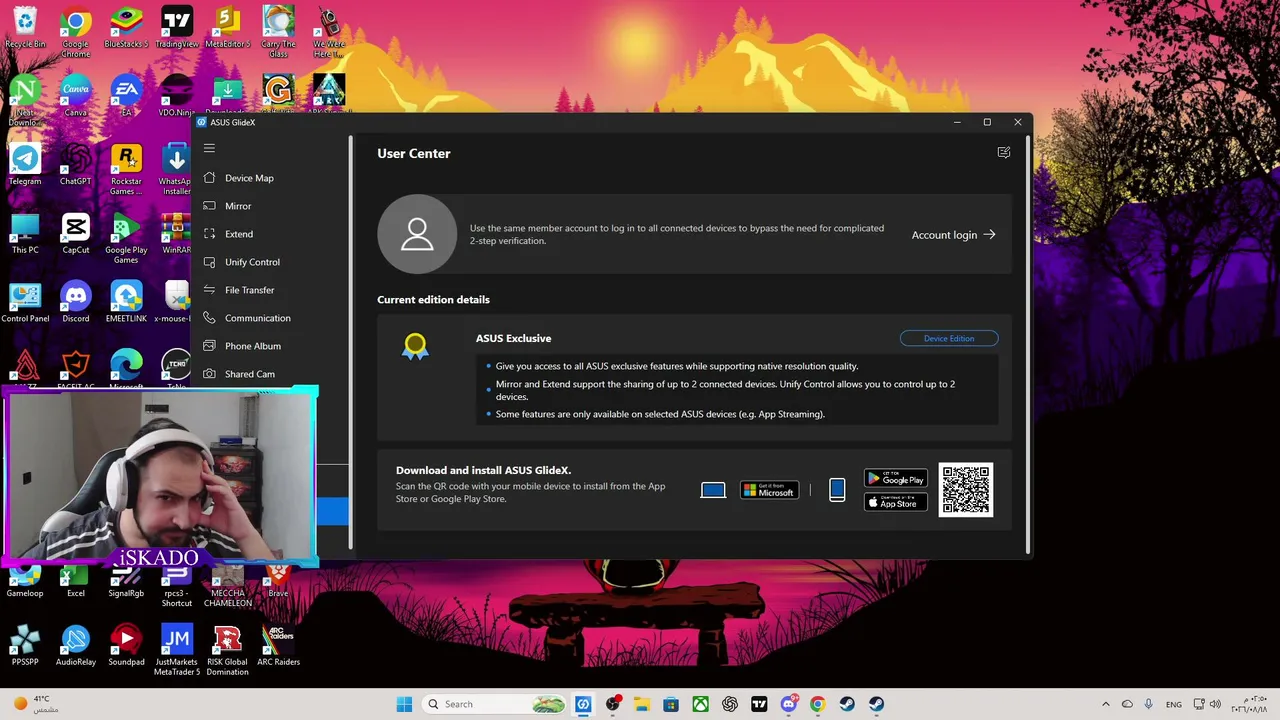1280x720 pixels.
Task: Click the user avatar placeholder
Action: (417, 234)
